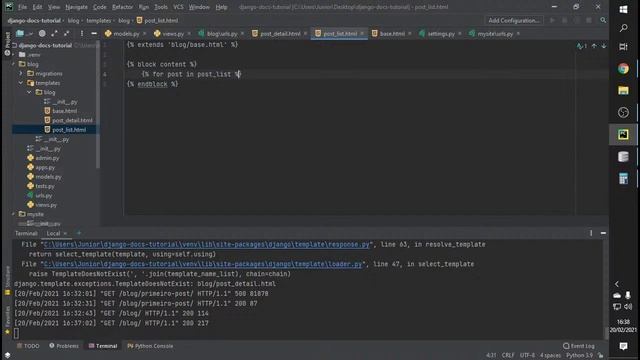The image size is (640, 360).
Task: Go to next highlighted problem arrow
Action: click(604, 46)
